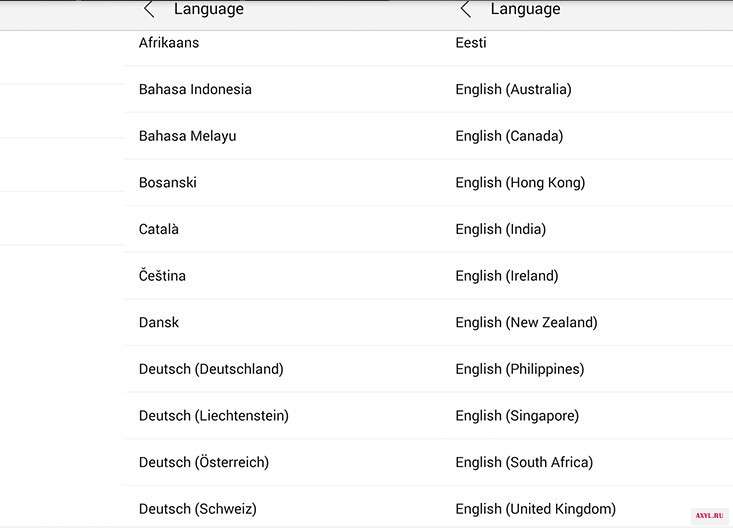Choose English (United Kingdom)
733x528 pixels.
tap(535, 509)
